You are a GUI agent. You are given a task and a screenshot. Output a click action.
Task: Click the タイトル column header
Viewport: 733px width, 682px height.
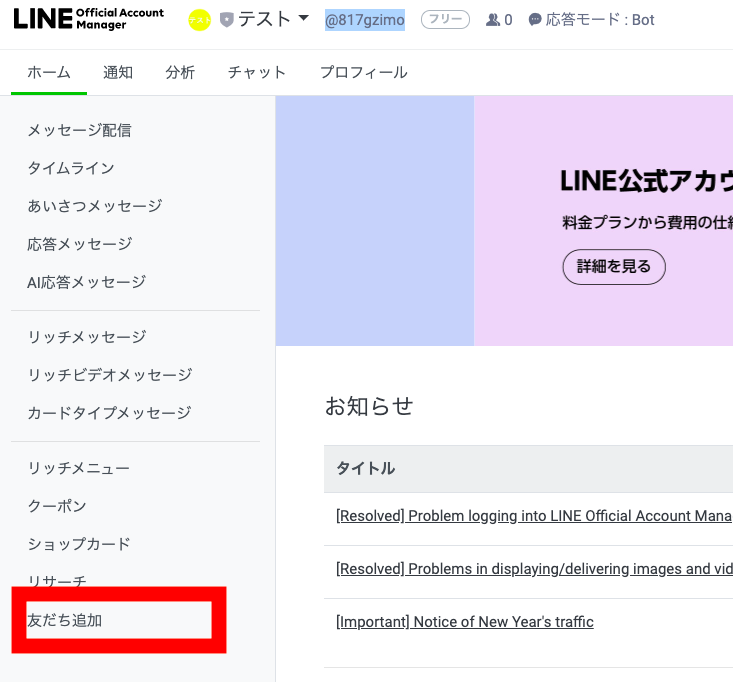366,468
